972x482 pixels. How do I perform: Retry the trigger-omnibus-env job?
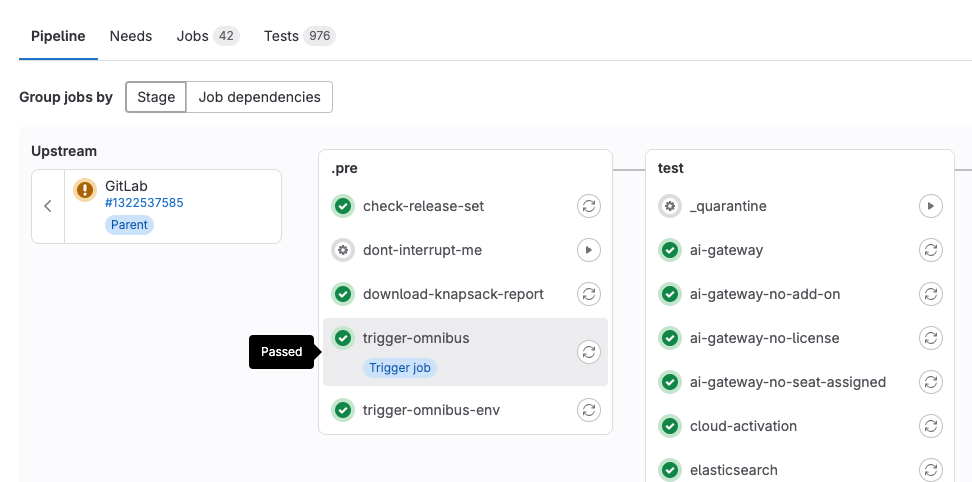click(x=589, y=410)
